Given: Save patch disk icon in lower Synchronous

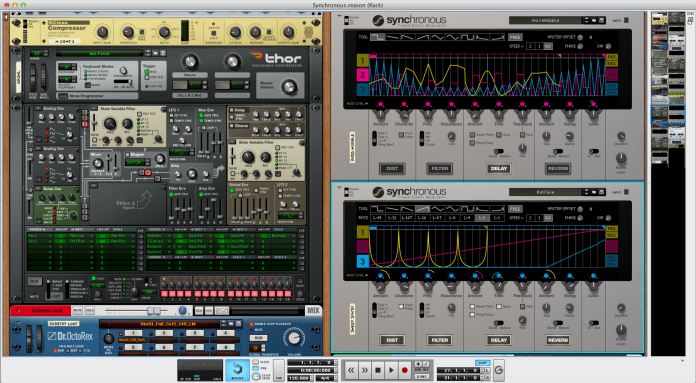Looking at the screenshot, I should (x=601, y=192).
